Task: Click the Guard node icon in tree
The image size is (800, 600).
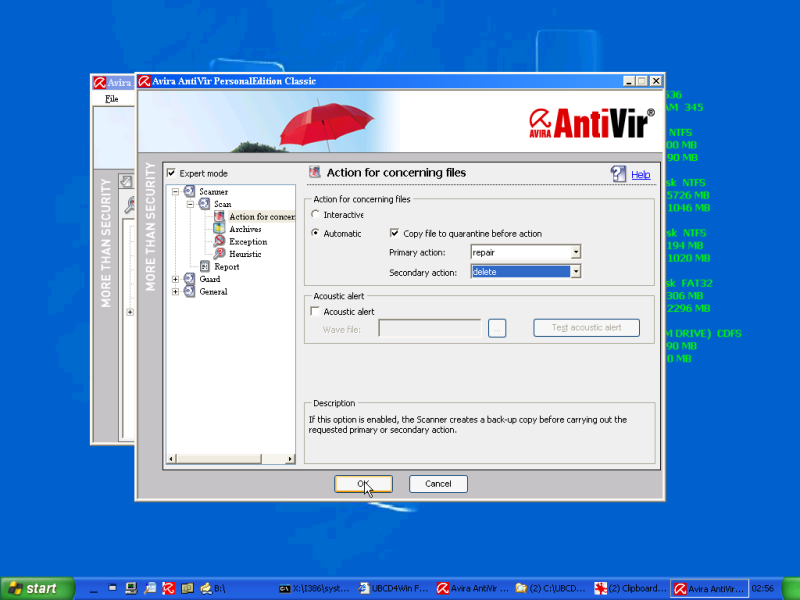Action: pyautogui.click(x=189, y=279)
